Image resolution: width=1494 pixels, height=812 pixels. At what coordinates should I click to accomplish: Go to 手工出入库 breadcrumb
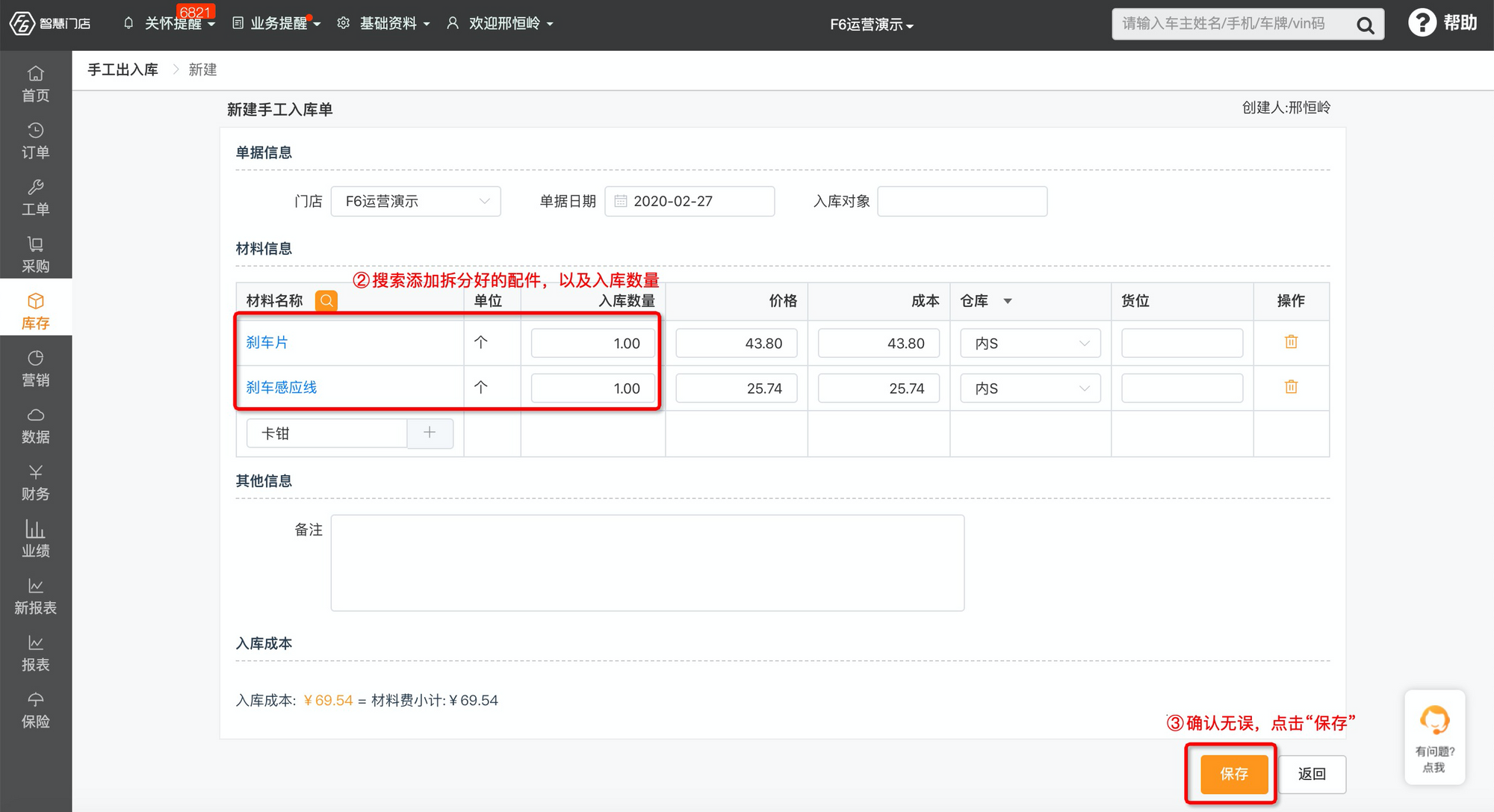(x=123, y=69)
